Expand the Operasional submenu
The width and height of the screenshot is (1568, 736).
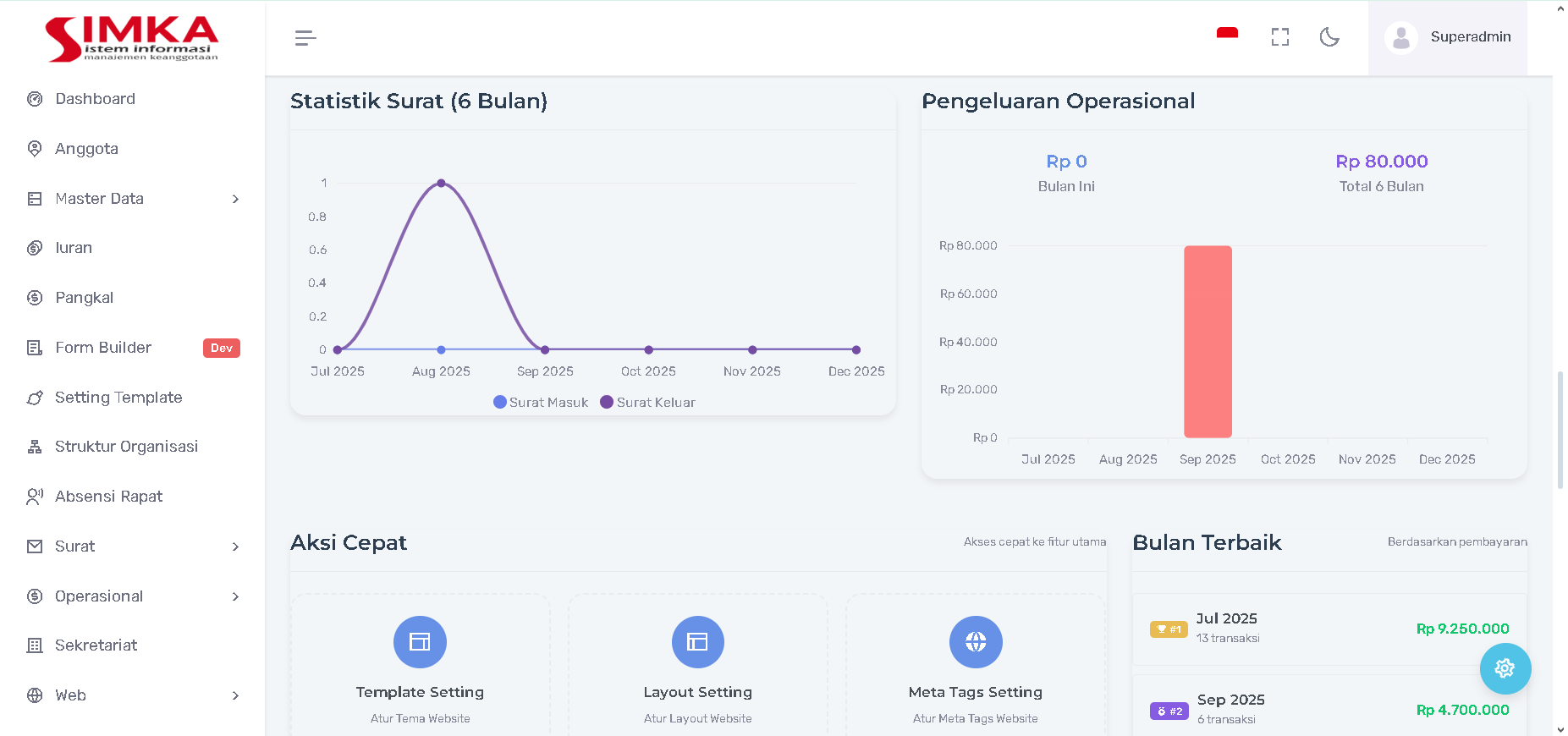pyautogui.click(x=133, y=596)
